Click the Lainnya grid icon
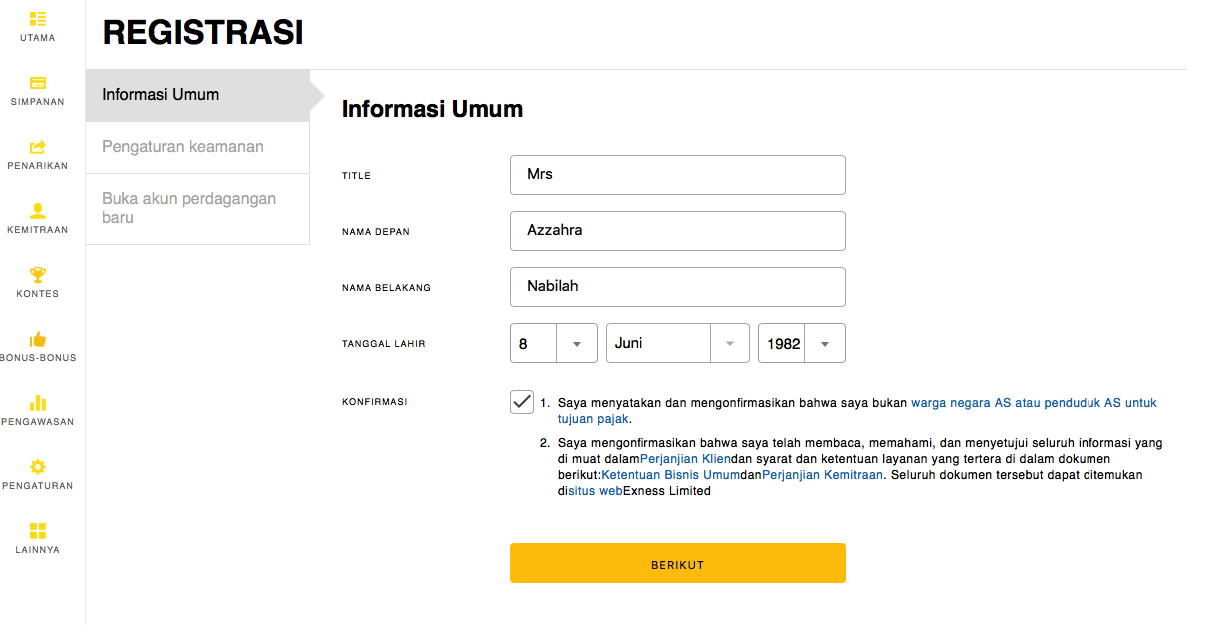 click(38, 531)
